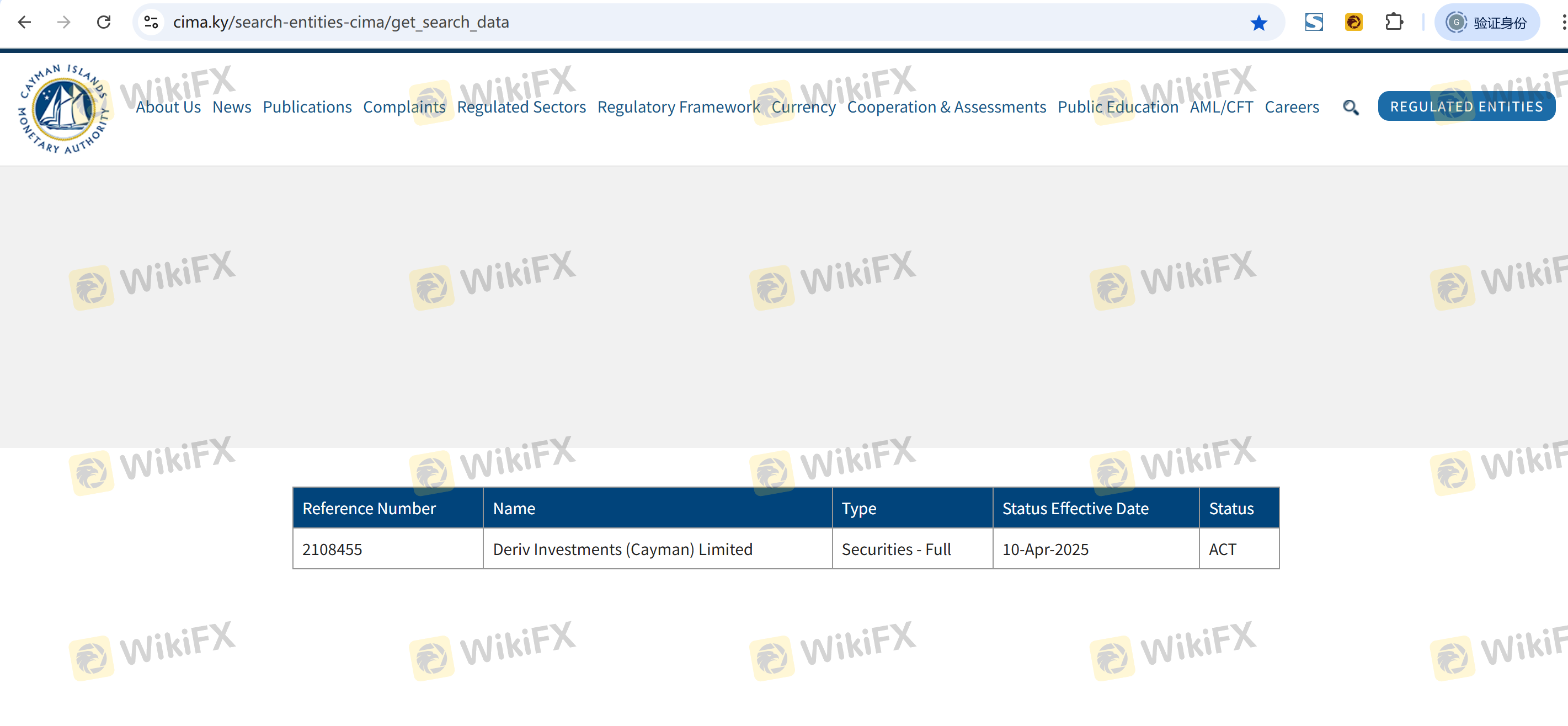Screen dimensions: 1568x726
Task: Click the CIMA logo
Action: click(63, 109)
